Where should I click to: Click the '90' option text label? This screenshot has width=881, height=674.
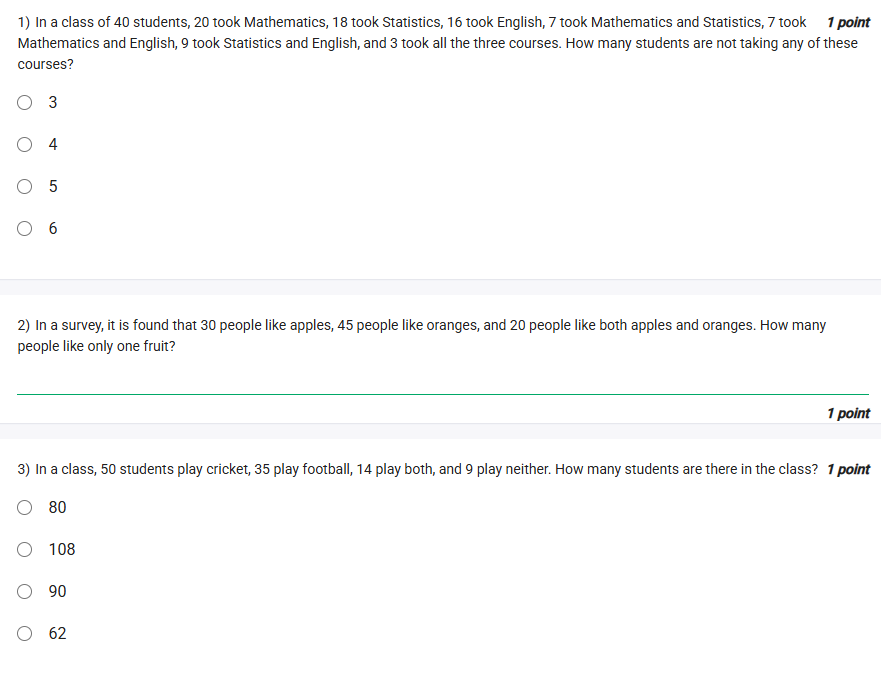click(x=58, y=591)
